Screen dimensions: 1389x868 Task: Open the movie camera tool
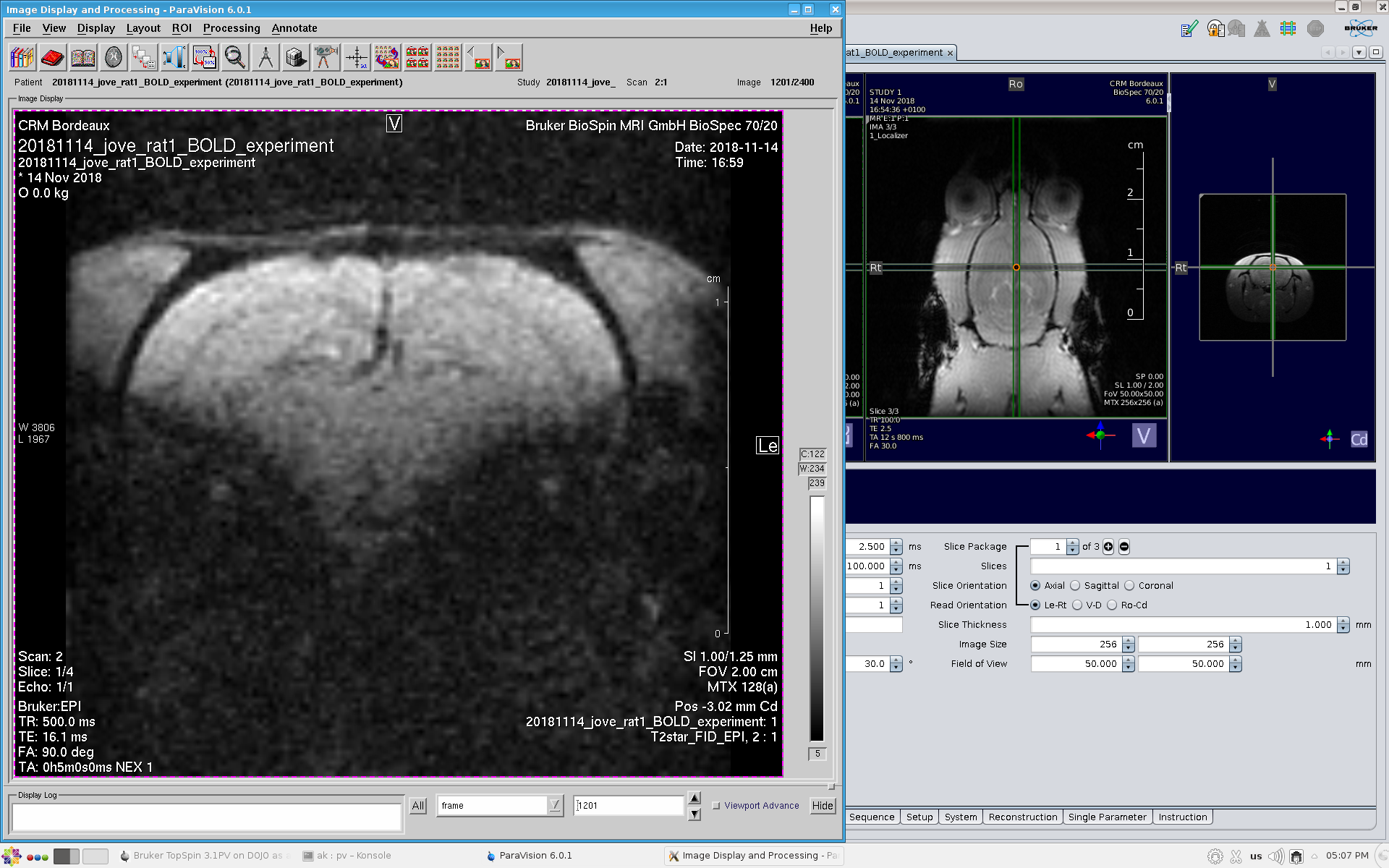(x=326, y=57)
